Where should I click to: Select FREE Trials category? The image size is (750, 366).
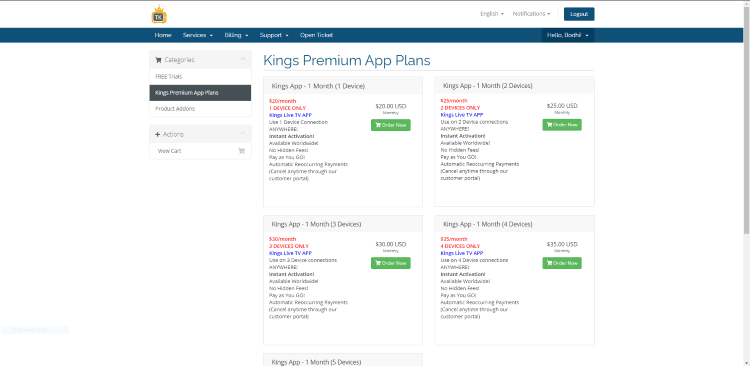tap(200, 77)
